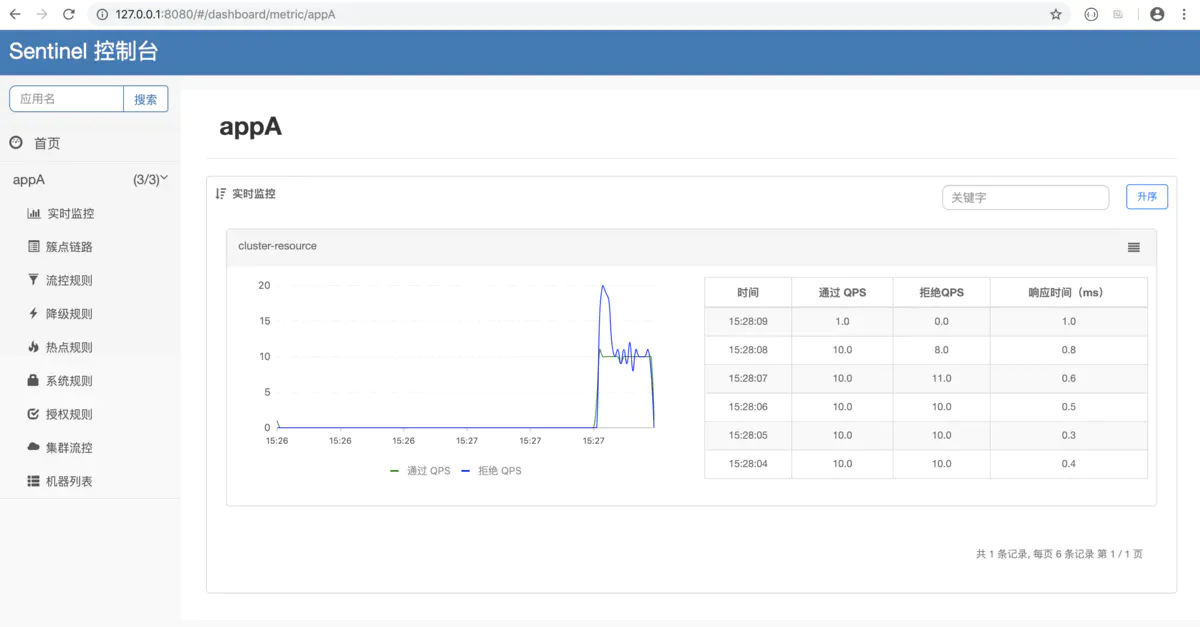The image size is (1200, 627).
Task: Click the 15:28:04 time cell
Action: tap(748, 464)
